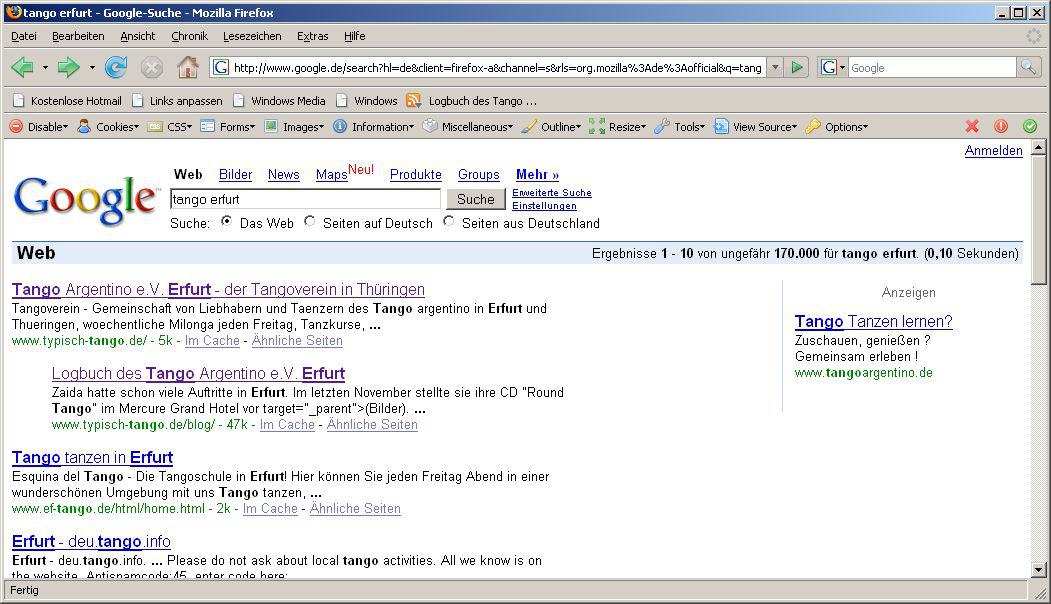
Task: Click the Google query input field
Action: point(305,199)
